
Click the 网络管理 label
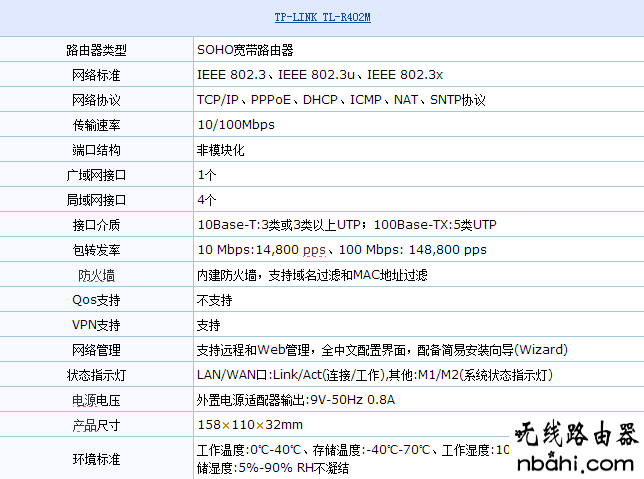96,350
